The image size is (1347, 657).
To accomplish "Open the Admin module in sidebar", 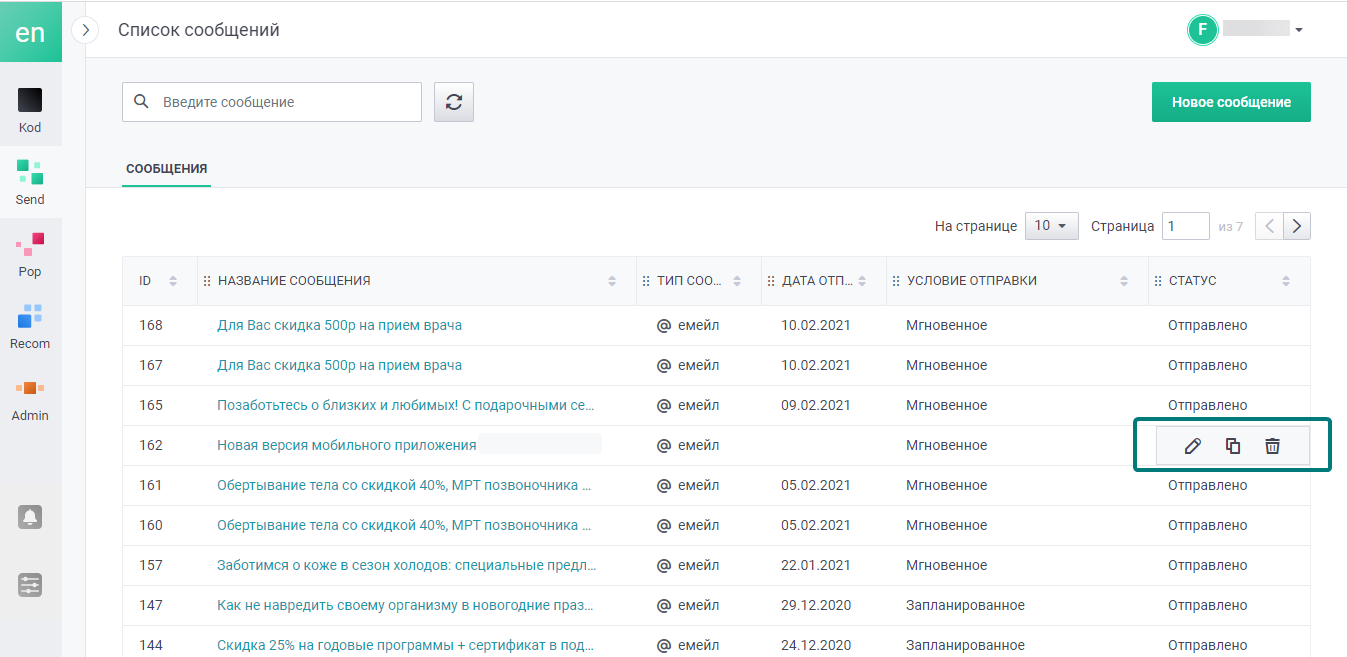I will click(x=30, y=398).
